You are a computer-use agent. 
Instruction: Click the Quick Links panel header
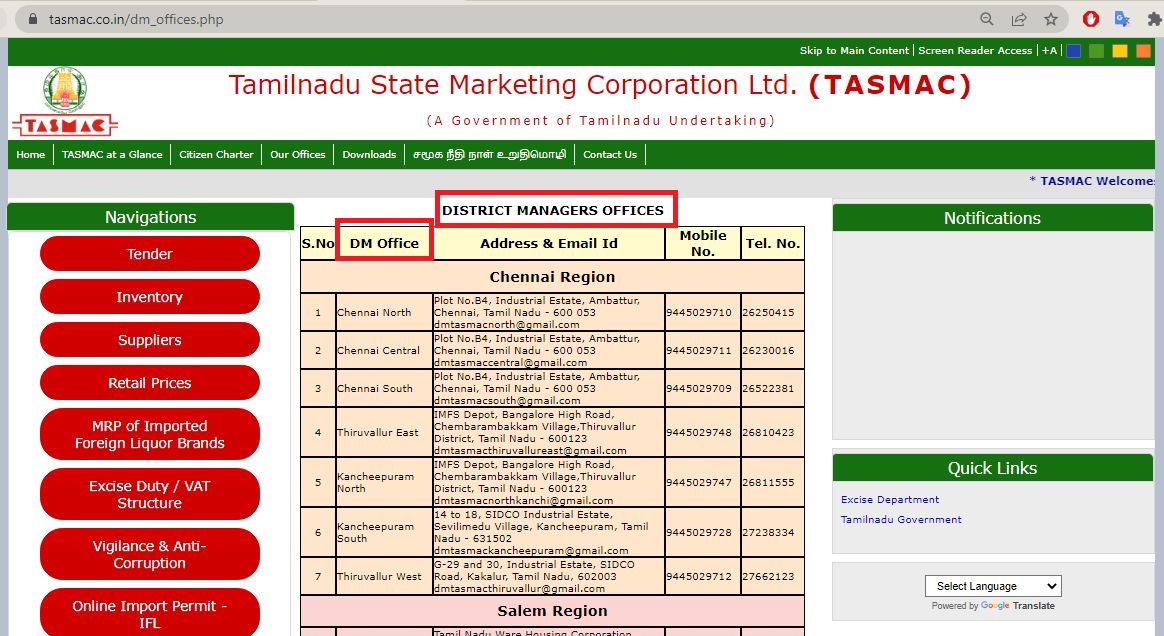click(x=993, y=468)
